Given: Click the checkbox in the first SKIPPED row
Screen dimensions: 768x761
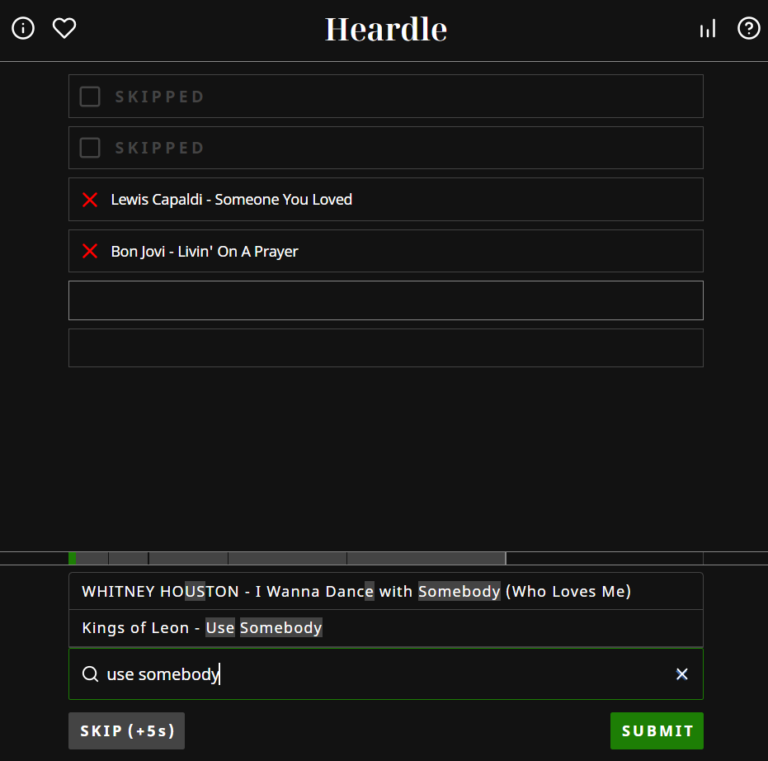Looking at the screenshot, I should point(90,97).
